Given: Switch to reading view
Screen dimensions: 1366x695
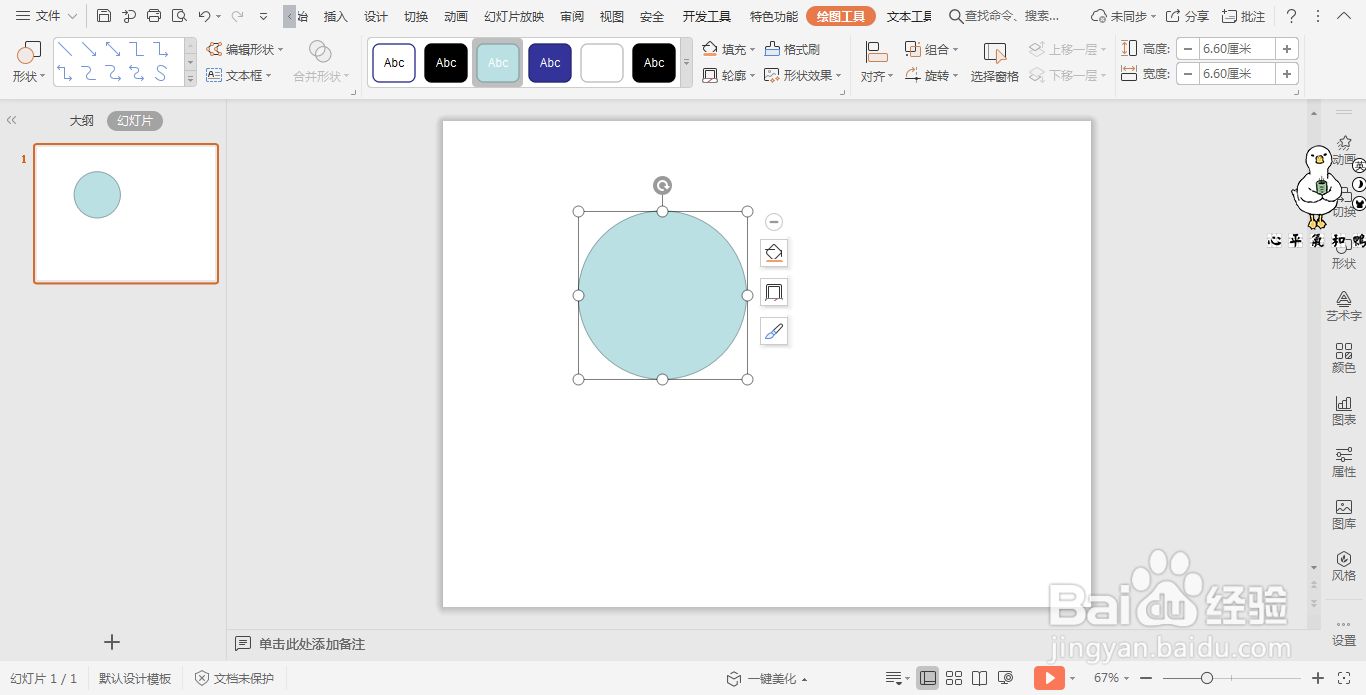Looking at the screenshot, I should [x=980, y=678].
